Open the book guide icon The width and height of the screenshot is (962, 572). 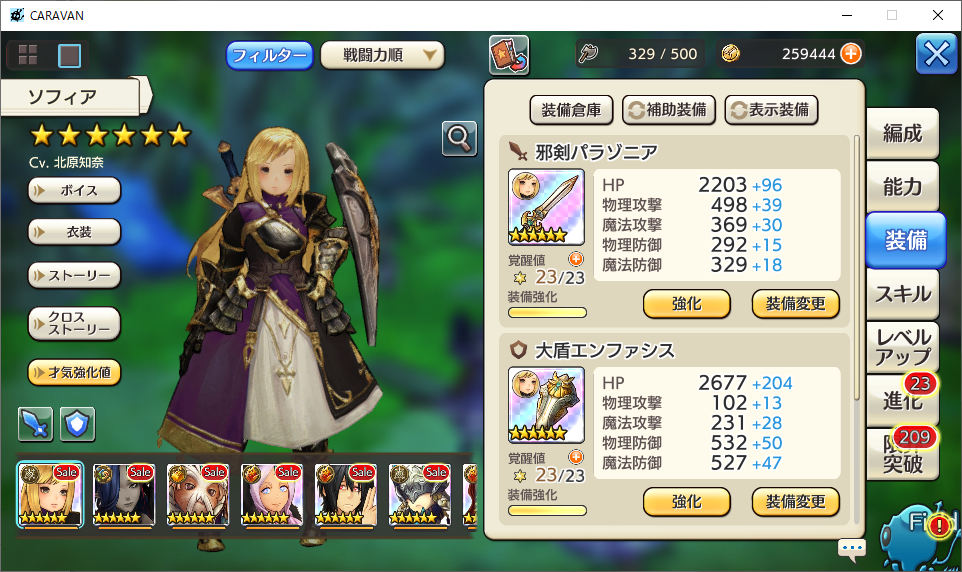(509, 55)
